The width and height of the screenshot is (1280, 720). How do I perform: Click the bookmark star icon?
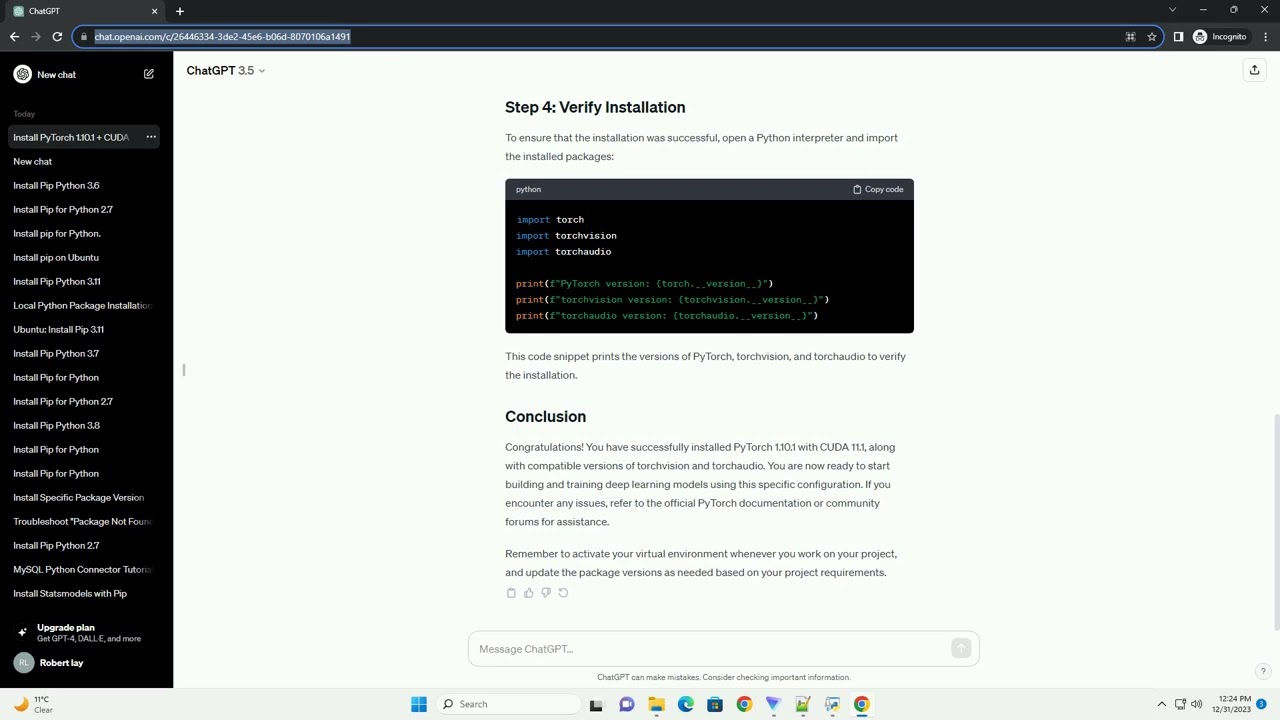(1152, 37)
